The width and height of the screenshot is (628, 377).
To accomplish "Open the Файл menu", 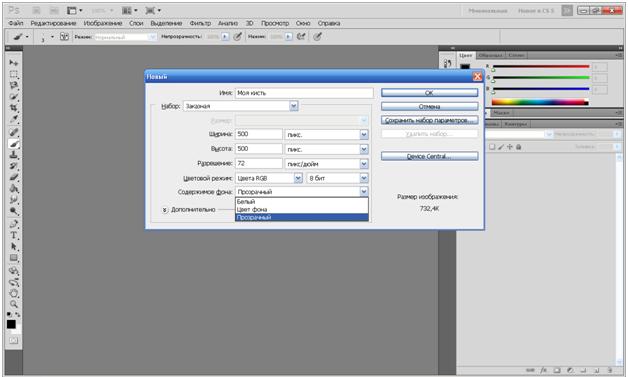I will [16, 23].
